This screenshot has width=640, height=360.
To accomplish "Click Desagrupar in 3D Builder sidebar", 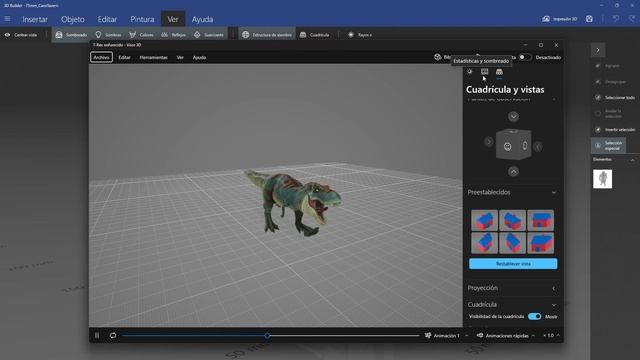I will 611,82.
